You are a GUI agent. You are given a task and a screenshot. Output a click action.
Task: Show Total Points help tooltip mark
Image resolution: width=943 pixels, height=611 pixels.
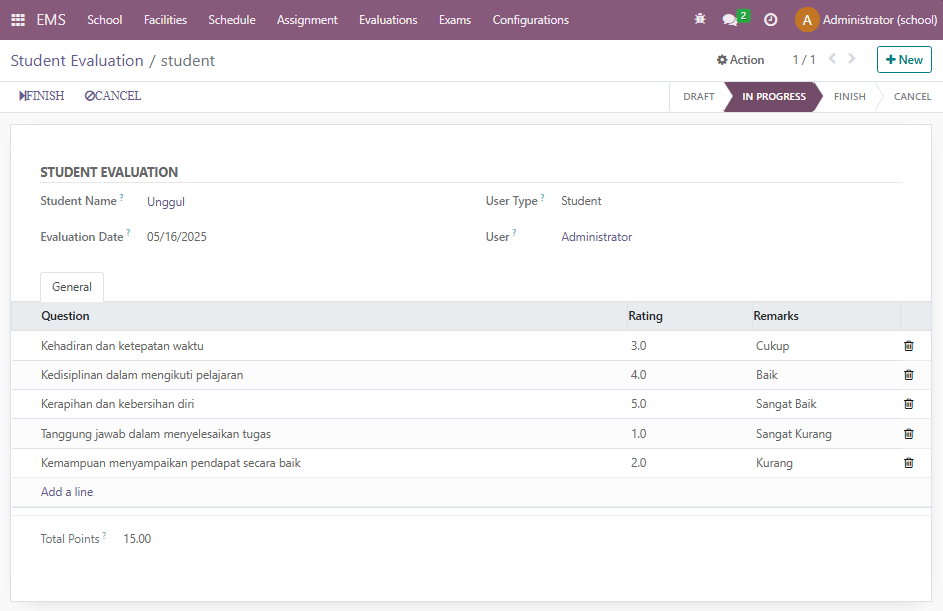coord(104,535)
